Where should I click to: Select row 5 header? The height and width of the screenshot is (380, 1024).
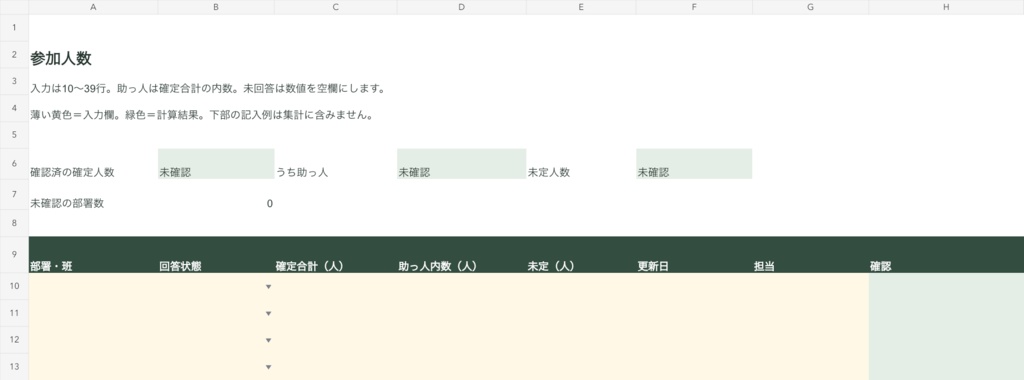(x=14, y=135)
